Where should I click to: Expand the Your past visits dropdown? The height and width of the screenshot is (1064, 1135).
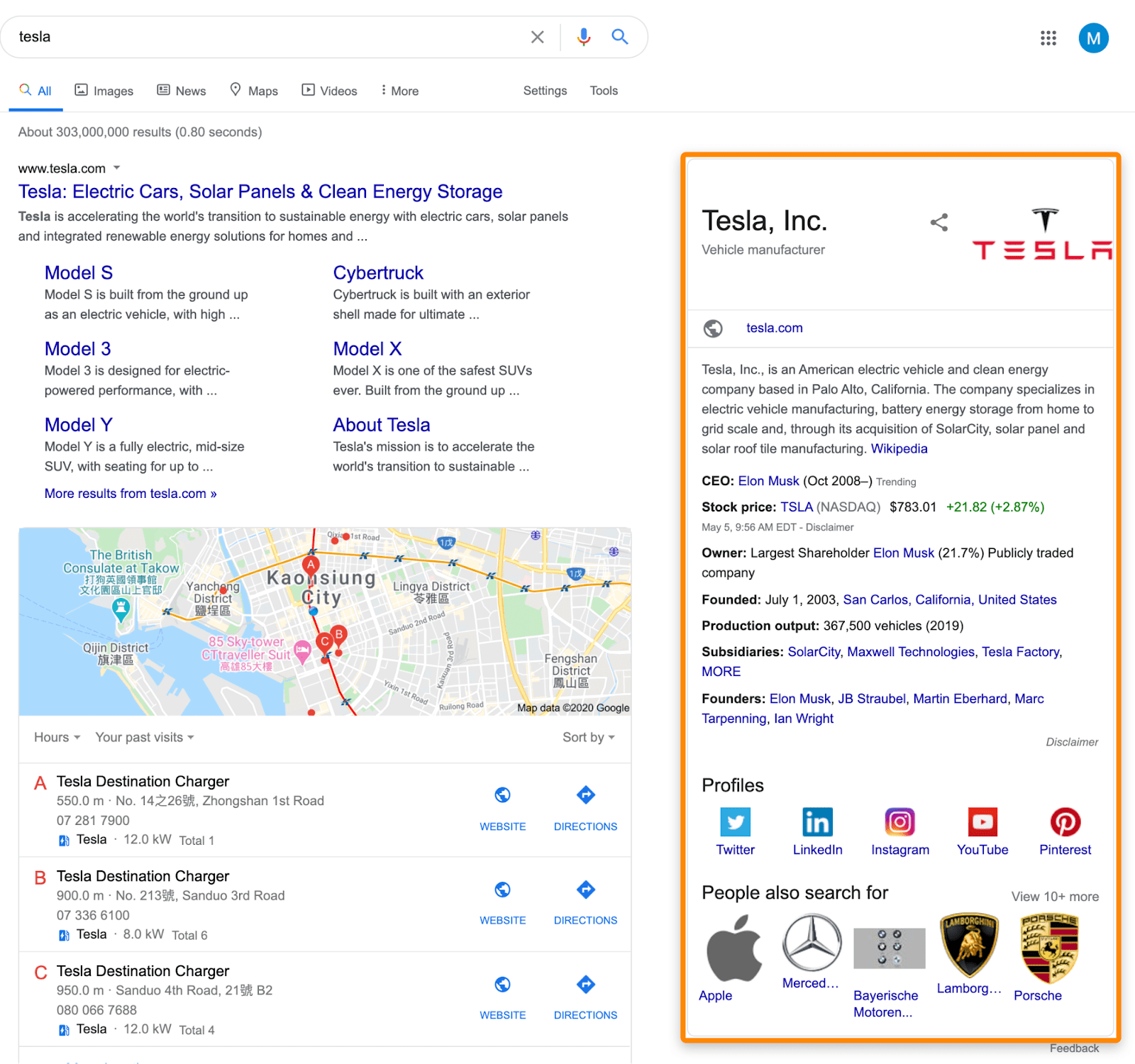pos(145,738)
